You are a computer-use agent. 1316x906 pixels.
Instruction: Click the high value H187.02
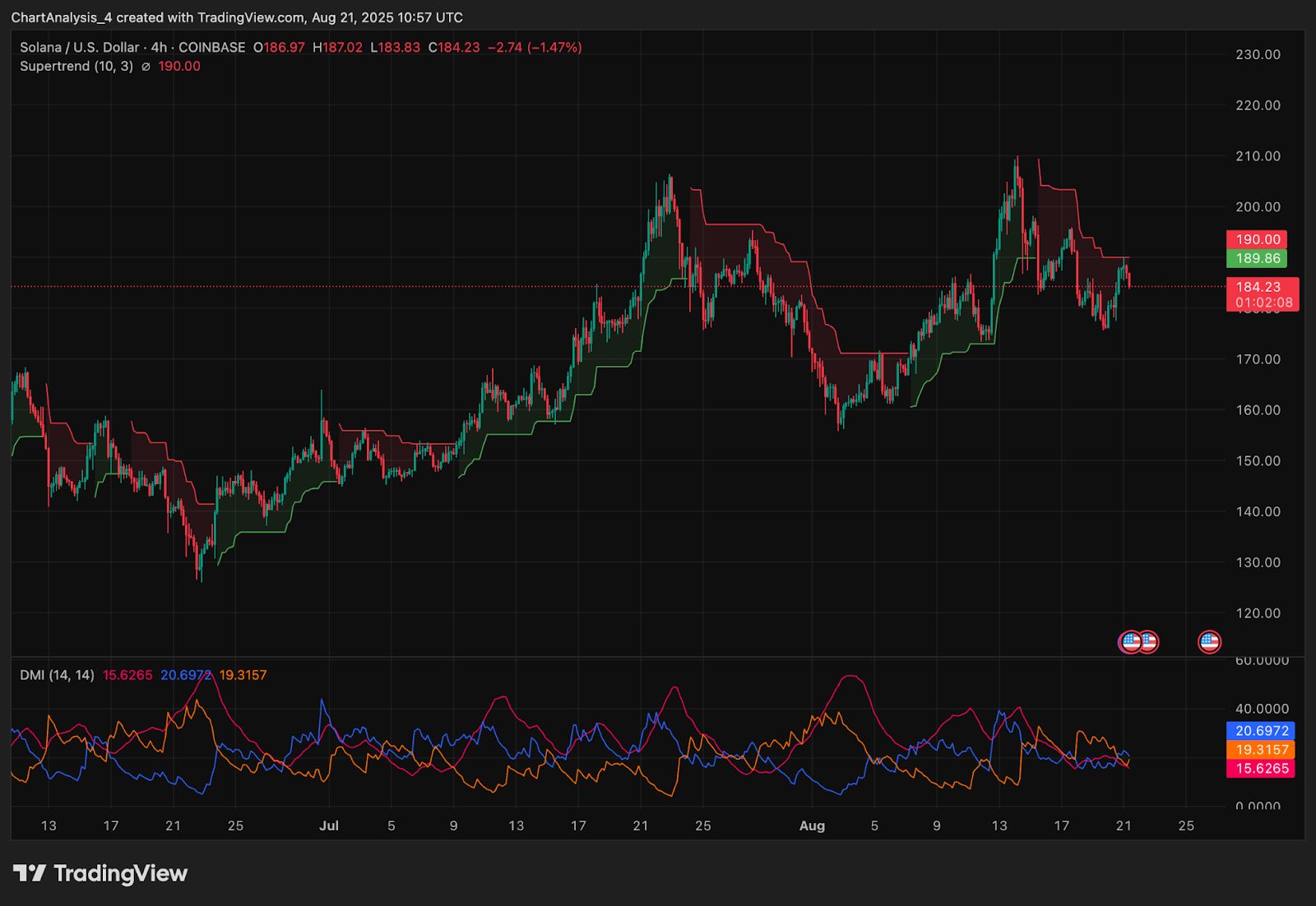(337, 48)
